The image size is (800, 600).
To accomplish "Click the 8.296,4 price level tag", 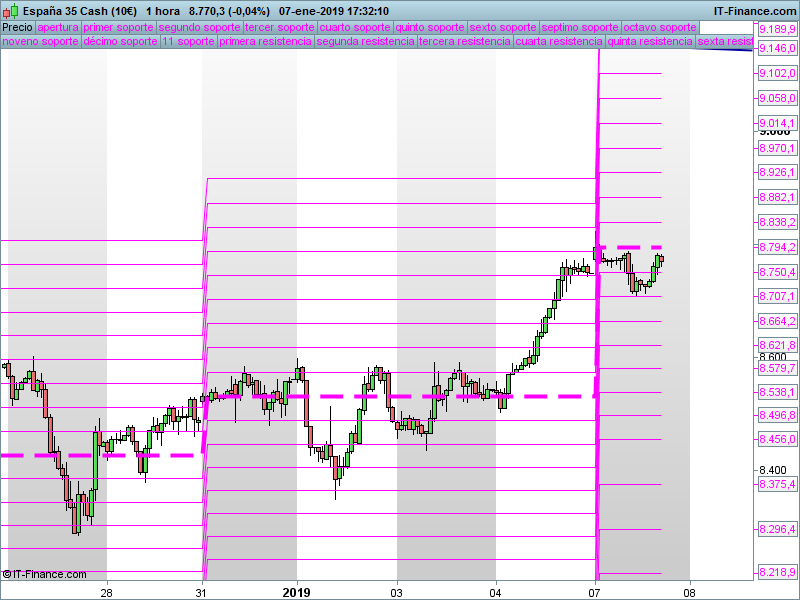I will pyautogui.click(x=777, y=530).
